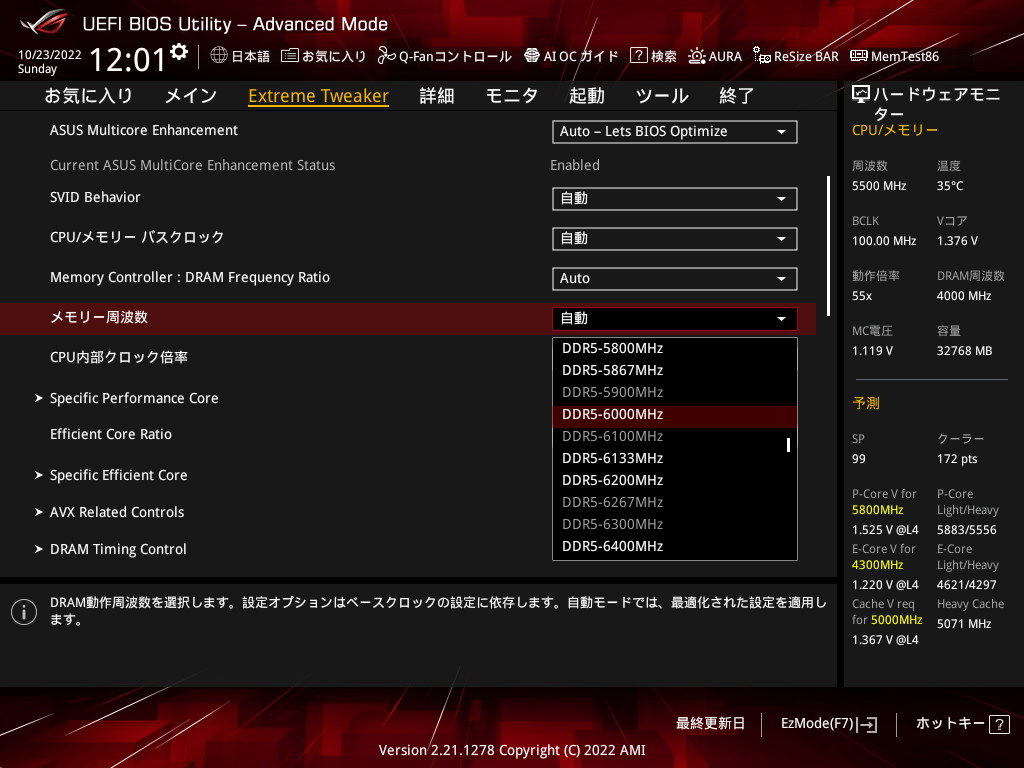Click the 5800MHz P-Core prediction value
Screen dimensions: 1024x768
[877, 510]
